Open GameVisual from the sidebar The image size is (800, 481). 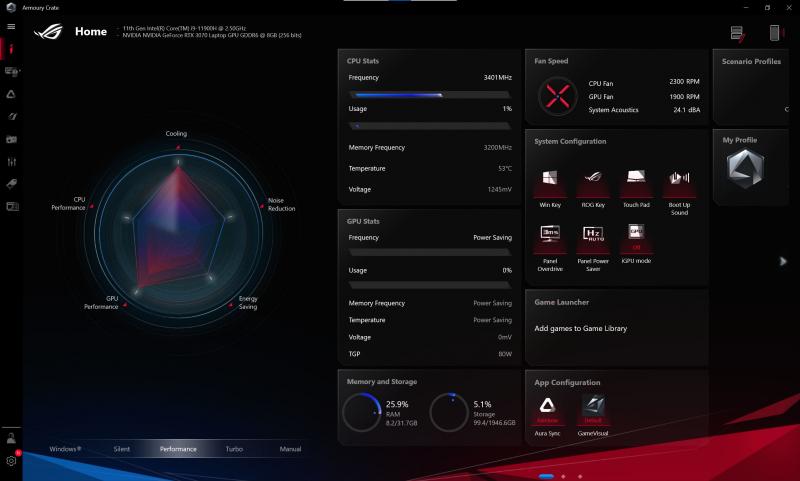click(x=11, y=116)
